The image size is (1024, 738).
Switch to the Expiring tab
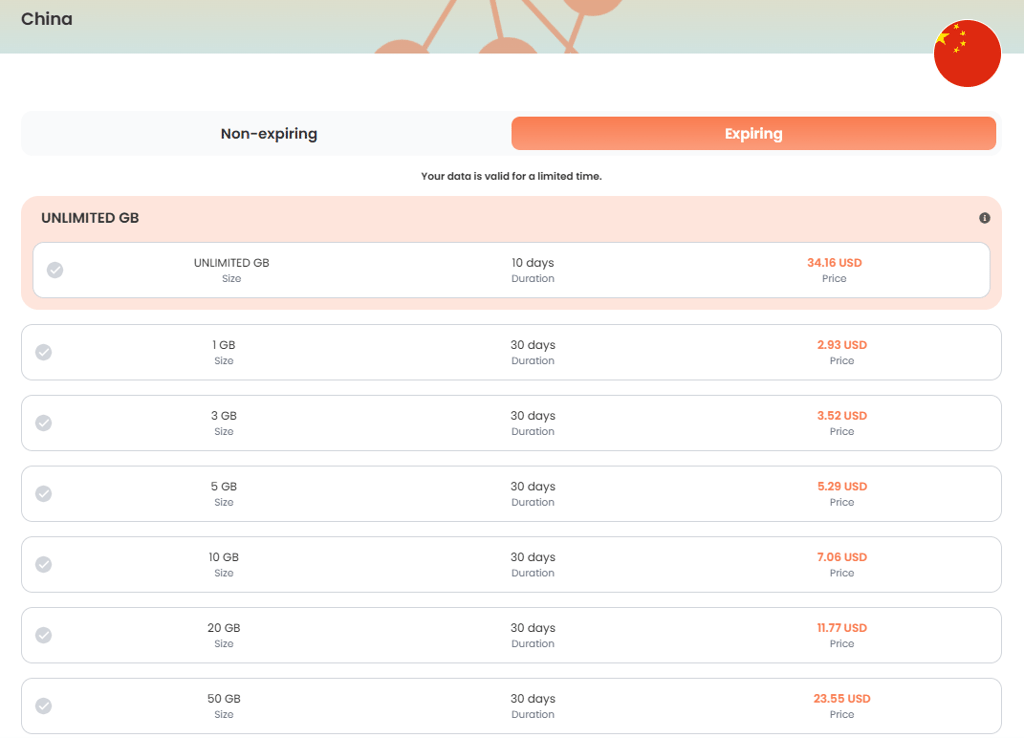pos(754,133)
